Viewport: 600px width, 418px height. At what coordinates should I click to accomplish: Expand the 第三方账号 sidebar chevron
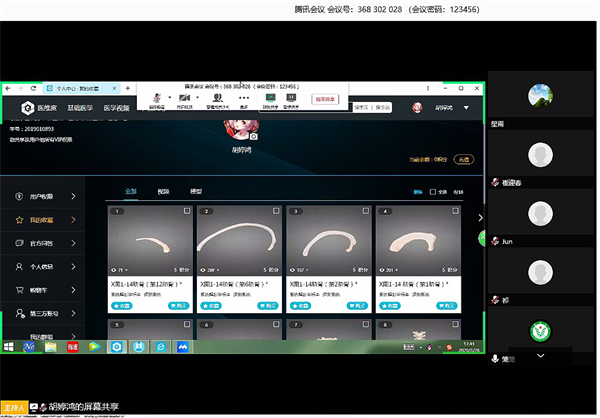click(73, 314)
